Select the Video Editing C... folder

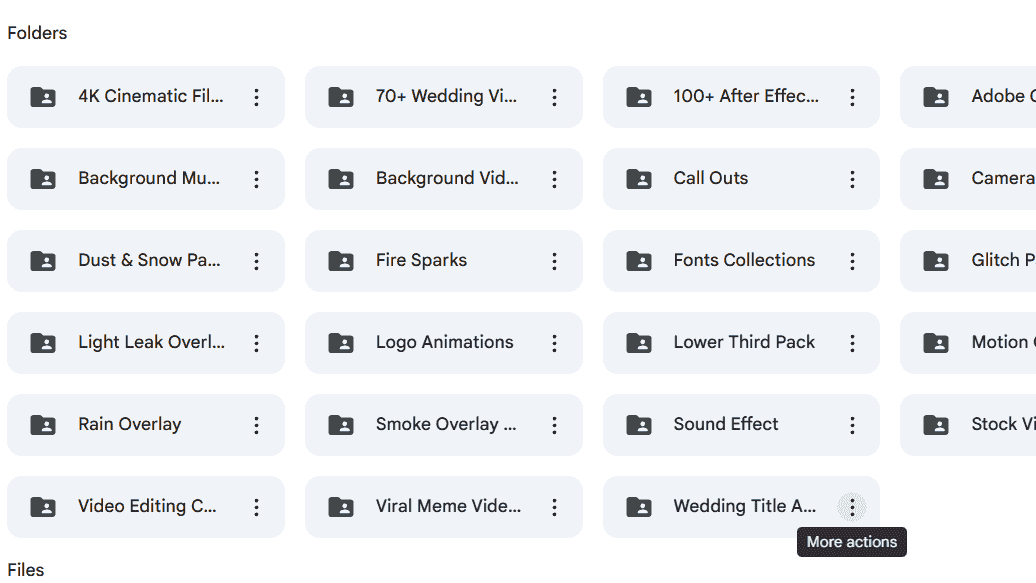pyautogui.click(x=145, y=507)
